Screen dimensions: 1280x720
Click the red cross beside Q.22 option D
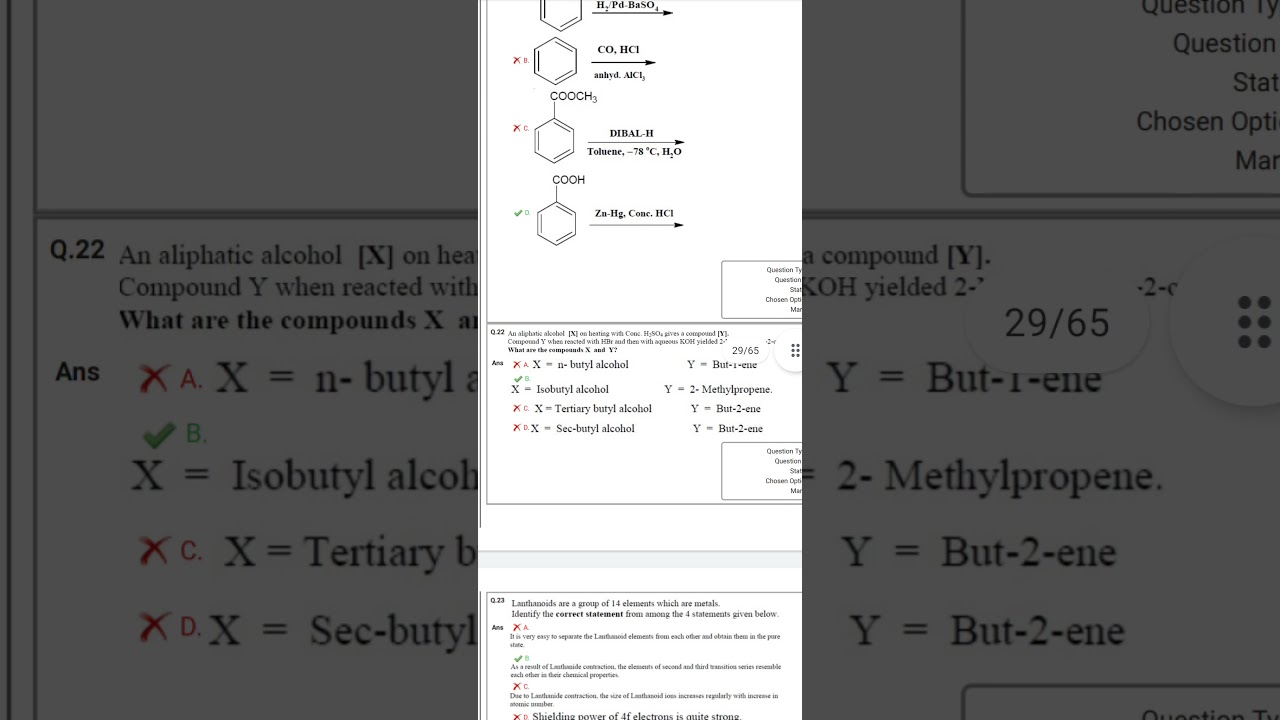coord(517,428)
